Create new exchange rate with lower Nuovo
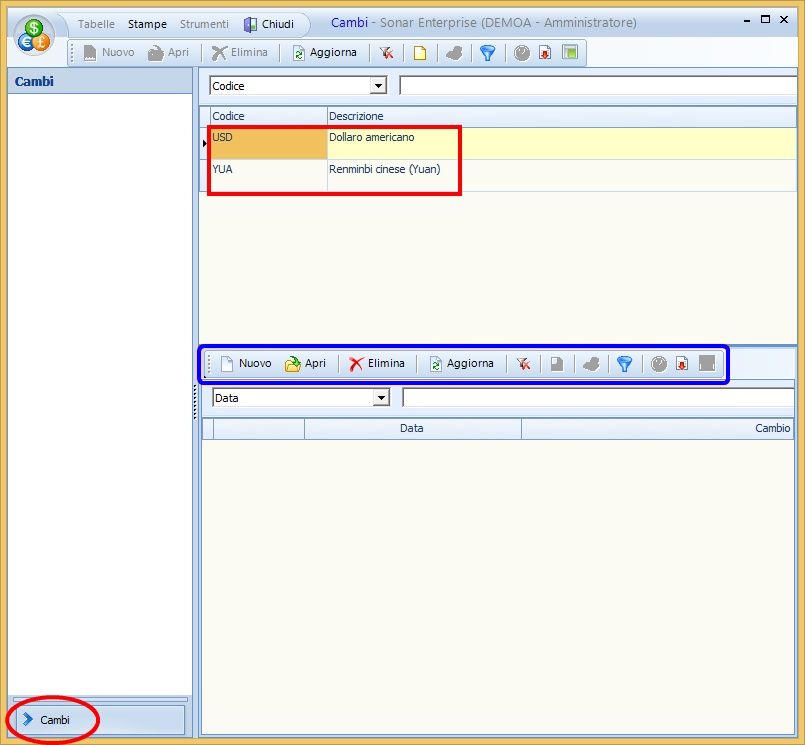Viewport: 805px width, 745px height. (245, 364)
